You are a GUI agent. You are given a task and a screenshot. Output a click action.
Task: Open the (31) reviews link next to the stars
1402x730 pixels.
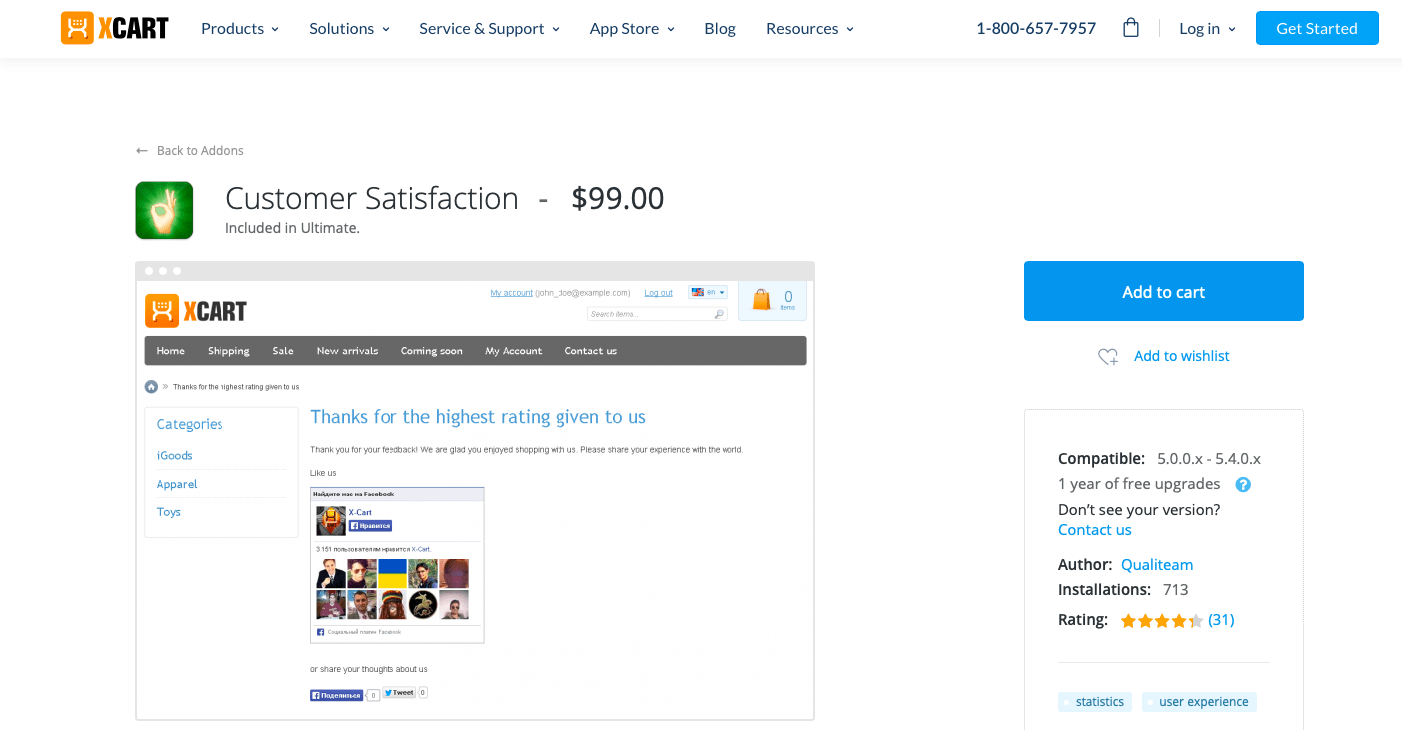coord(1221,620)
